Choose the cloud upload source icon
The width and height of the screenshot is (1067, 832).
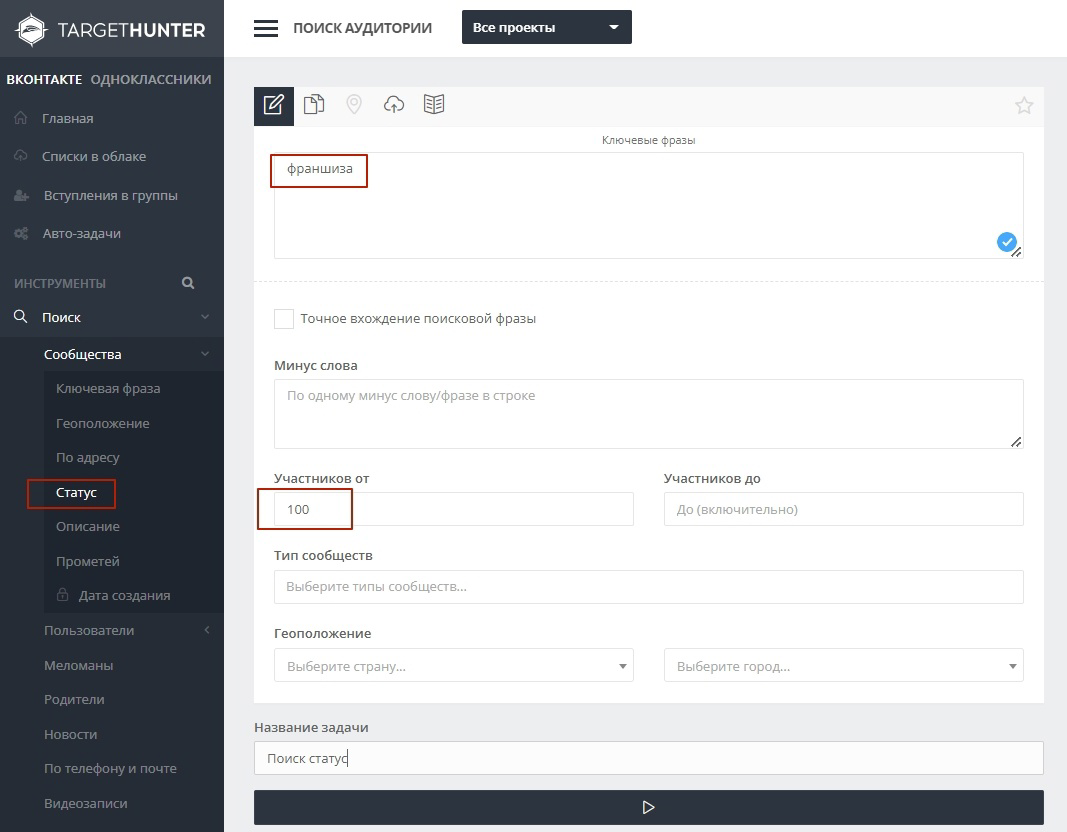tap(394, 104)
